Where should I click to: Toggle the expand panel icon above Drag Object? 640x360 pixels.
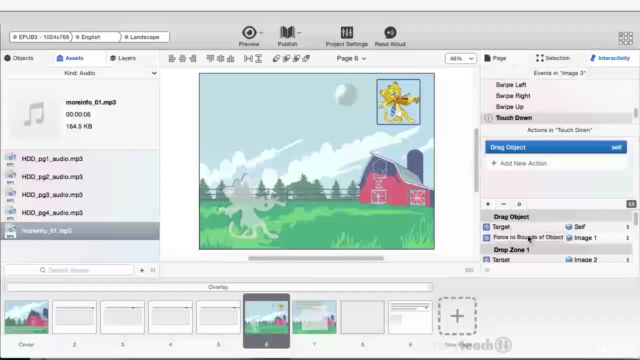tap(631, 204)
